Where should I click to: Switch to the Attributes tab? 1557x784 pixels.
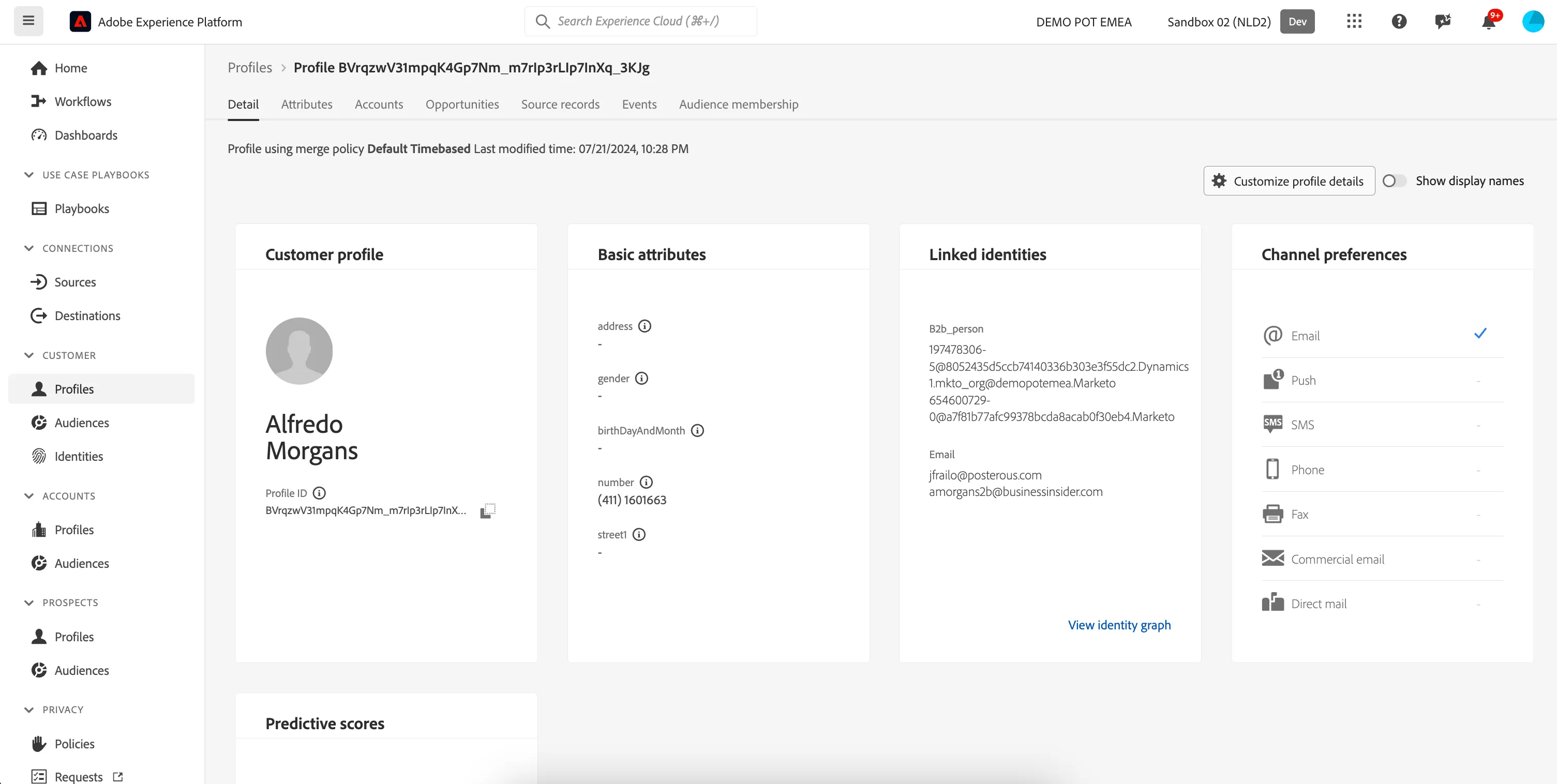[x=306, y=104]
